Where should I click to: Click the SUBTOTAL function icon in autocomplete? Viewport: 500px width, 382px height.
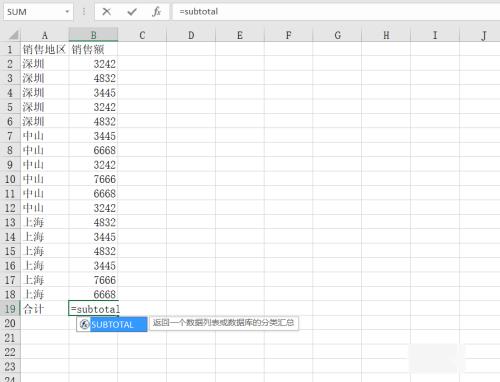(x=85, y=324)
